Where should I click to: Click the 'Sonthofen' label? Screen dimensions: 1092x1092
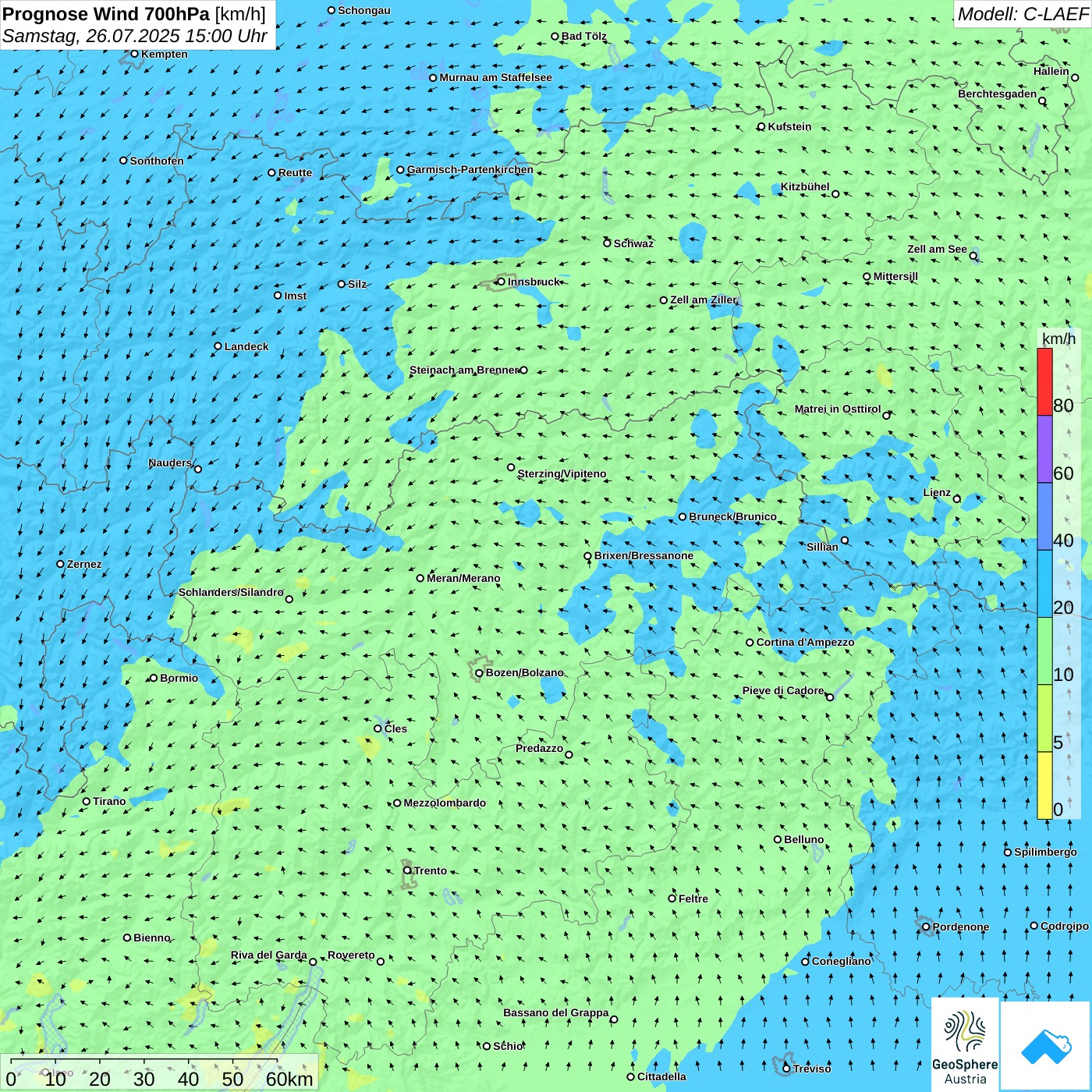(157, 161)
